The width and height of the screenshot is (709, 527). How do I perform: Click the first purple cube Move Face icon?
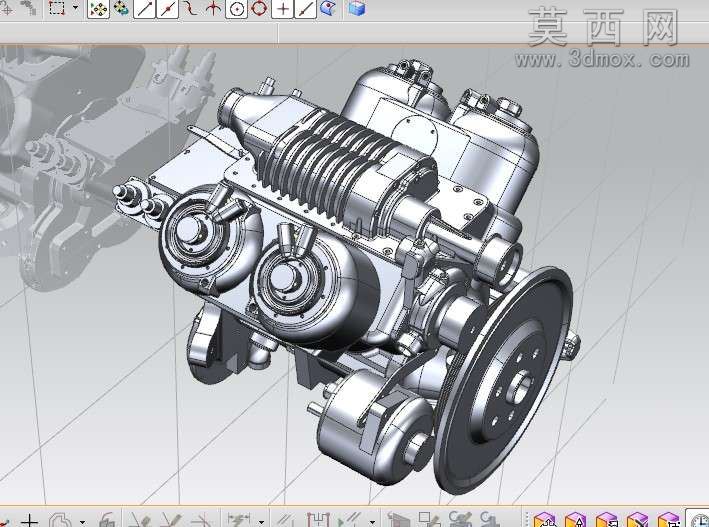click(544, 520)
